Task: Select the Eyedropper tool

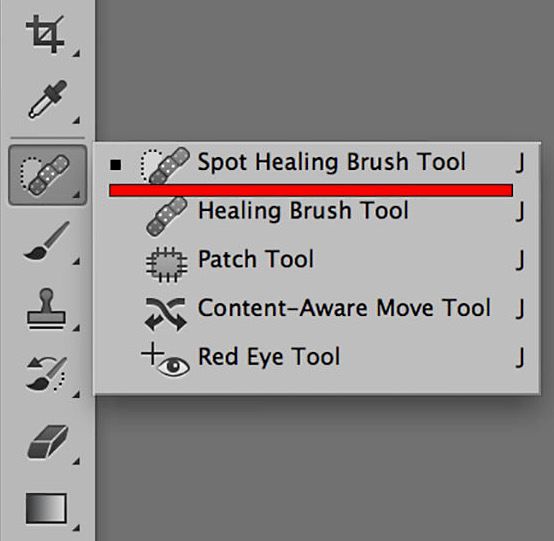Action: (x=48, y=99)
